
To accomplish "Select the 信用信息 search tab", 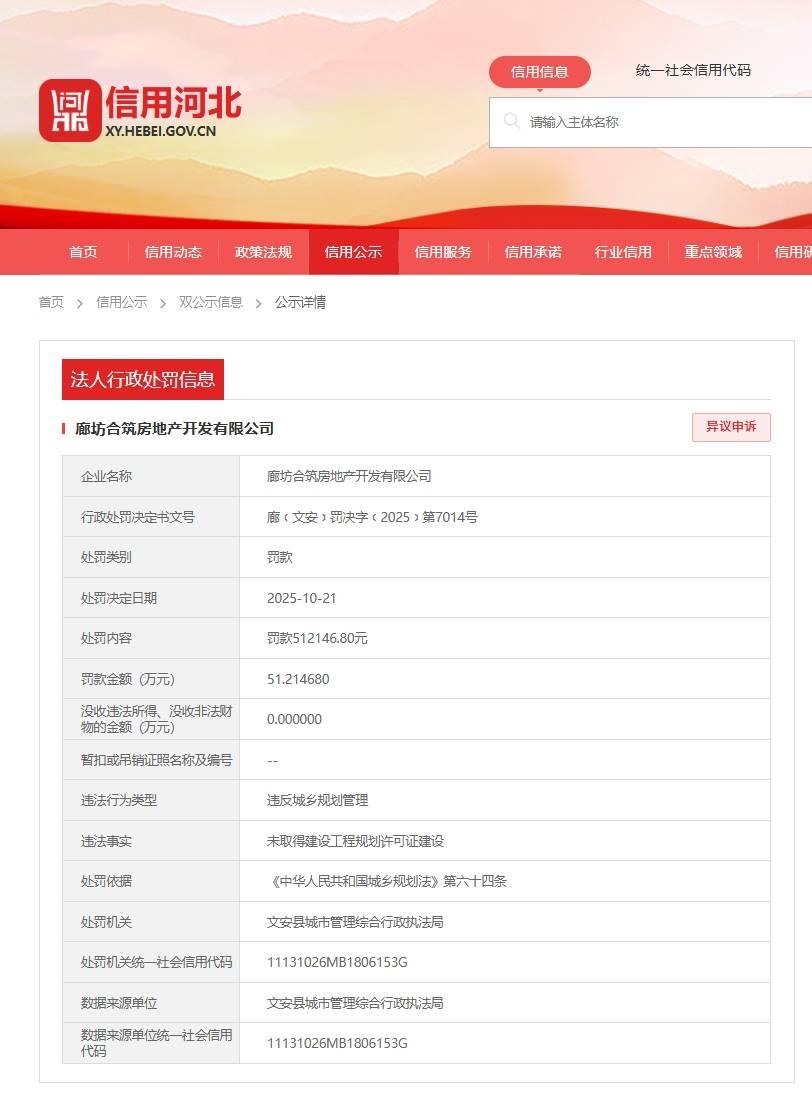I will tap(538, 71).
